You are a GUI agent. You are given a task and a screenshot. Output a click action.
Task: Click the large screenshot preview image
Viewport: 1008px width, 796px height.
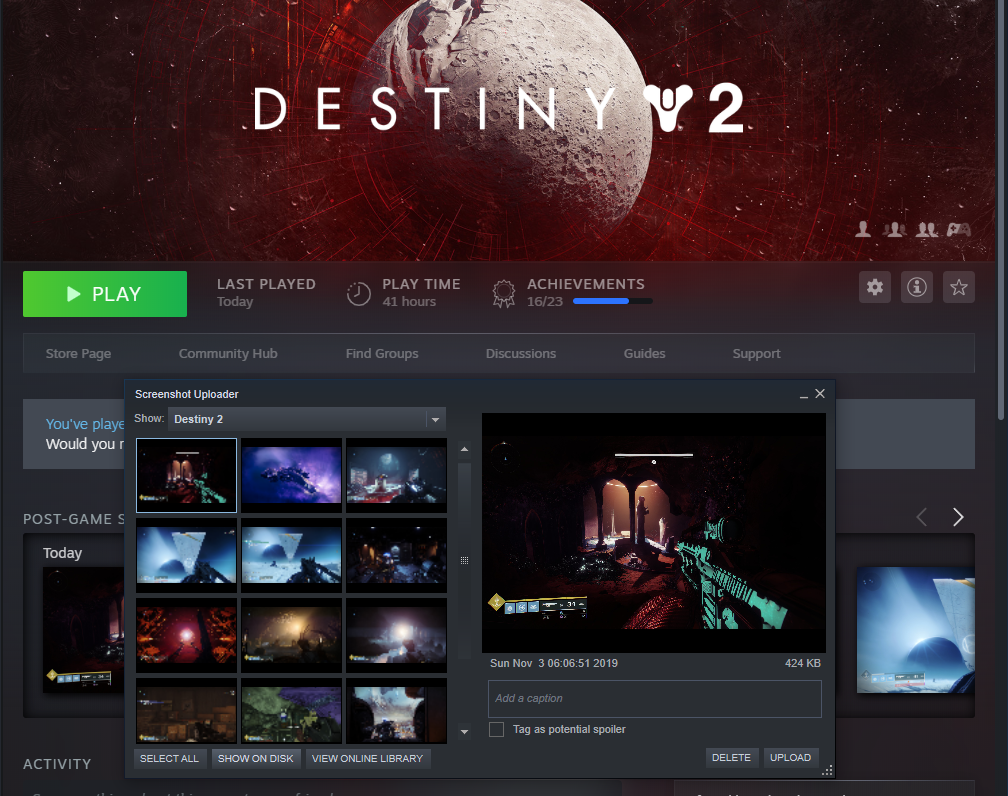(654, 533)
